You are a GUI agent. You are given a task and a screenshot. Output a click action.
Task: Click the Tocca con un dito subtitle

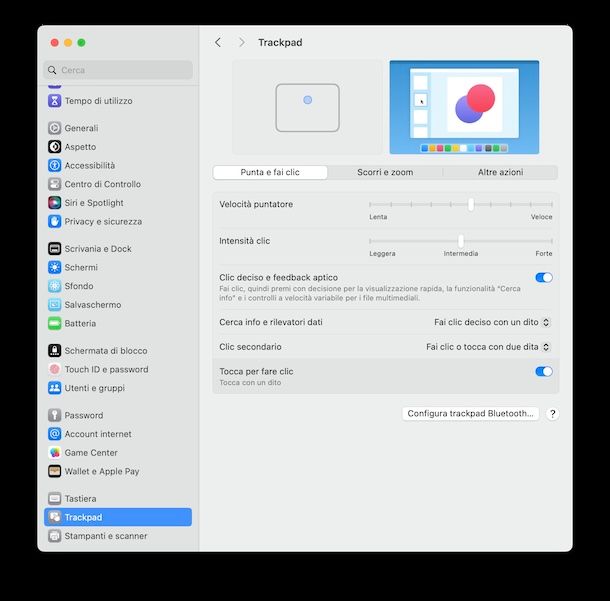pyautogui.click(x=250, y=382)
